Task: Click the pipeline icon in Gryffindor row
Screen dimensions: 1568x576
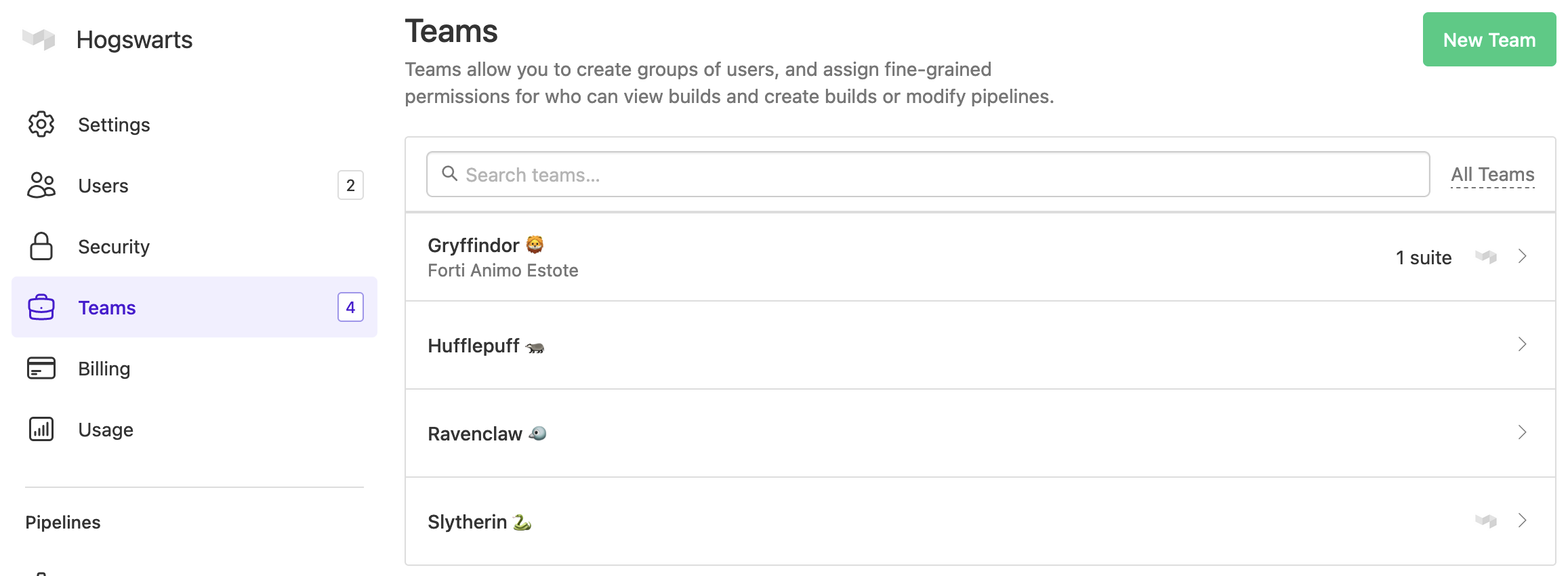Action: 1486,257
